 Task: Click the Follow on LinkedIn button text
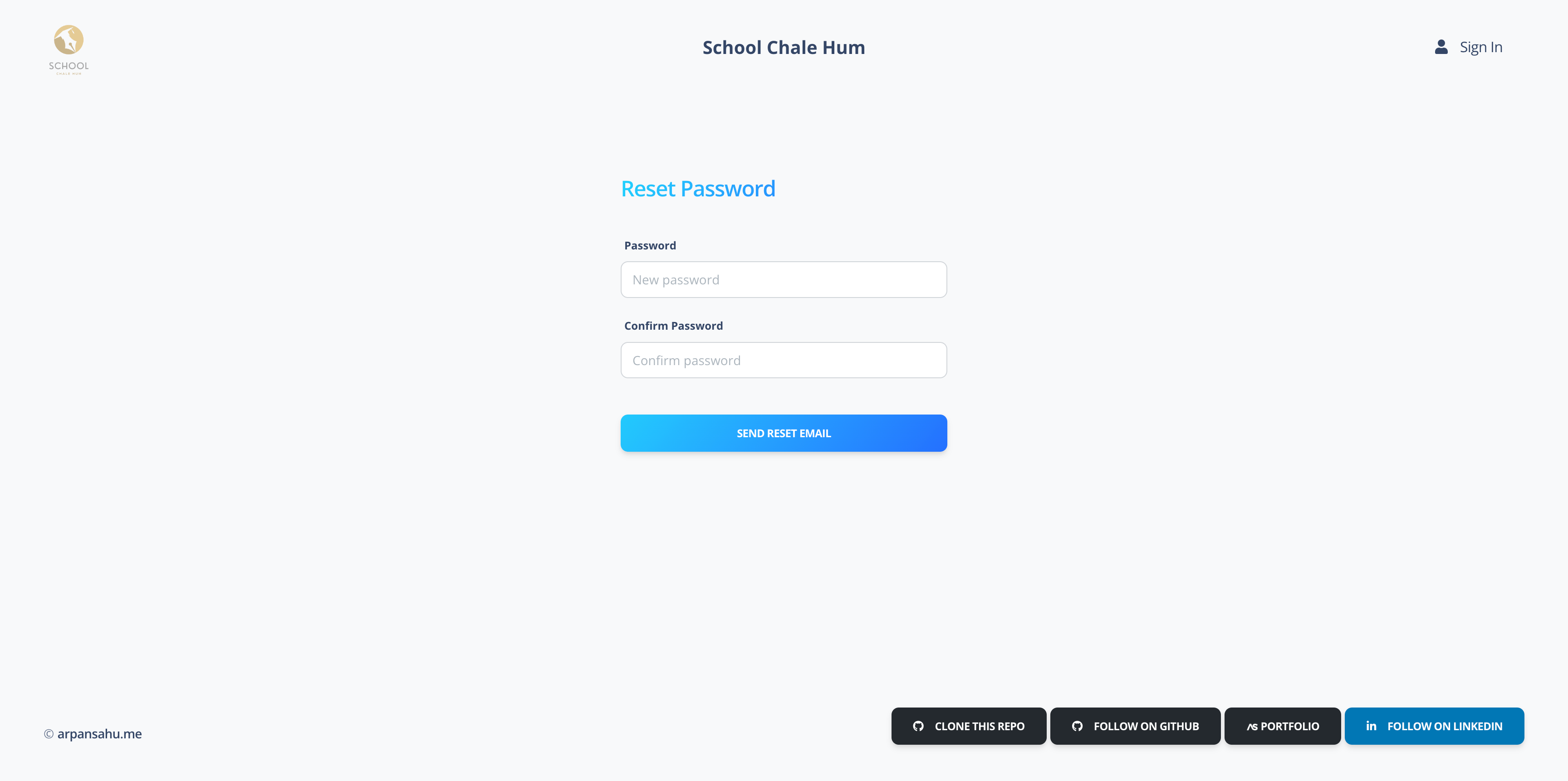(1445, 726)
